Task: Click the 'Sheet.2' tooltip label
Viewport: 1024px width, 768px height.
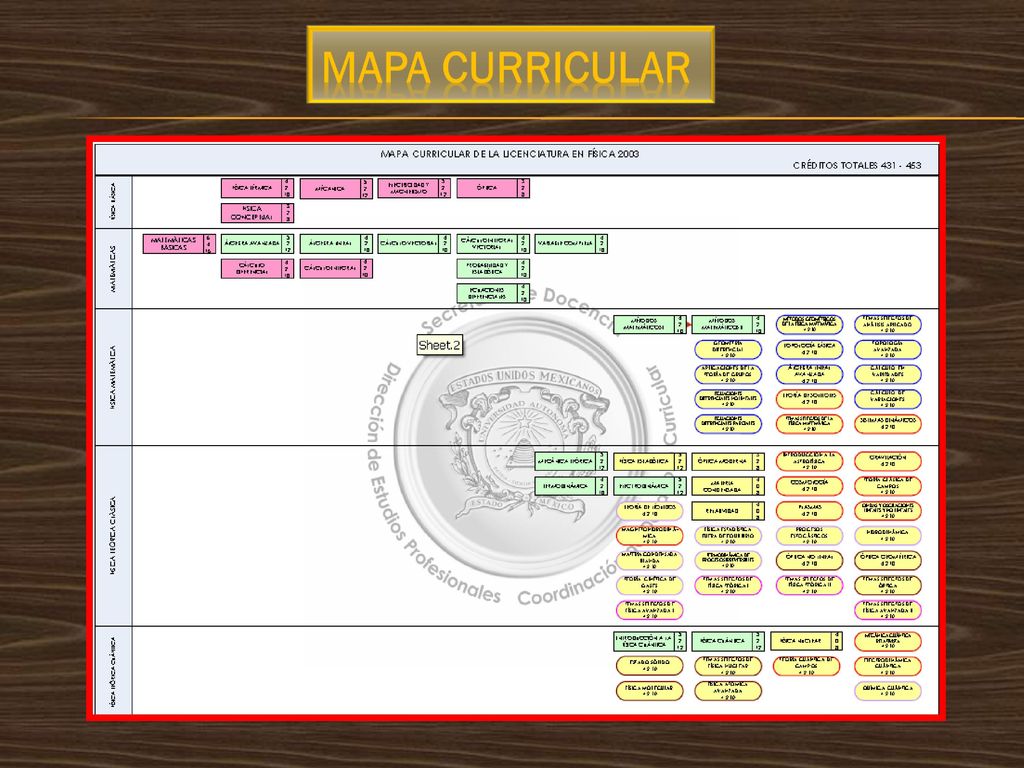Action: pyautogui.click(x=440, y=345)
